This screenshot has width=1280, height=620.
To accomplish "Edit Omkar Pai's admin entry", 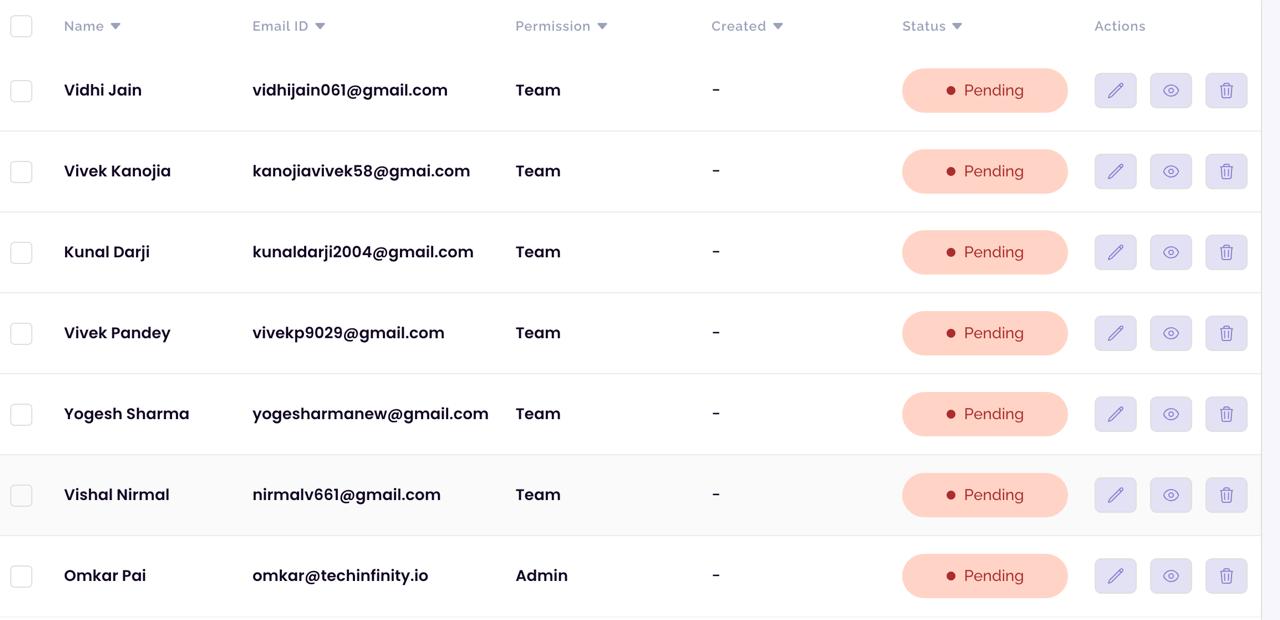I will pos(1115,576).
